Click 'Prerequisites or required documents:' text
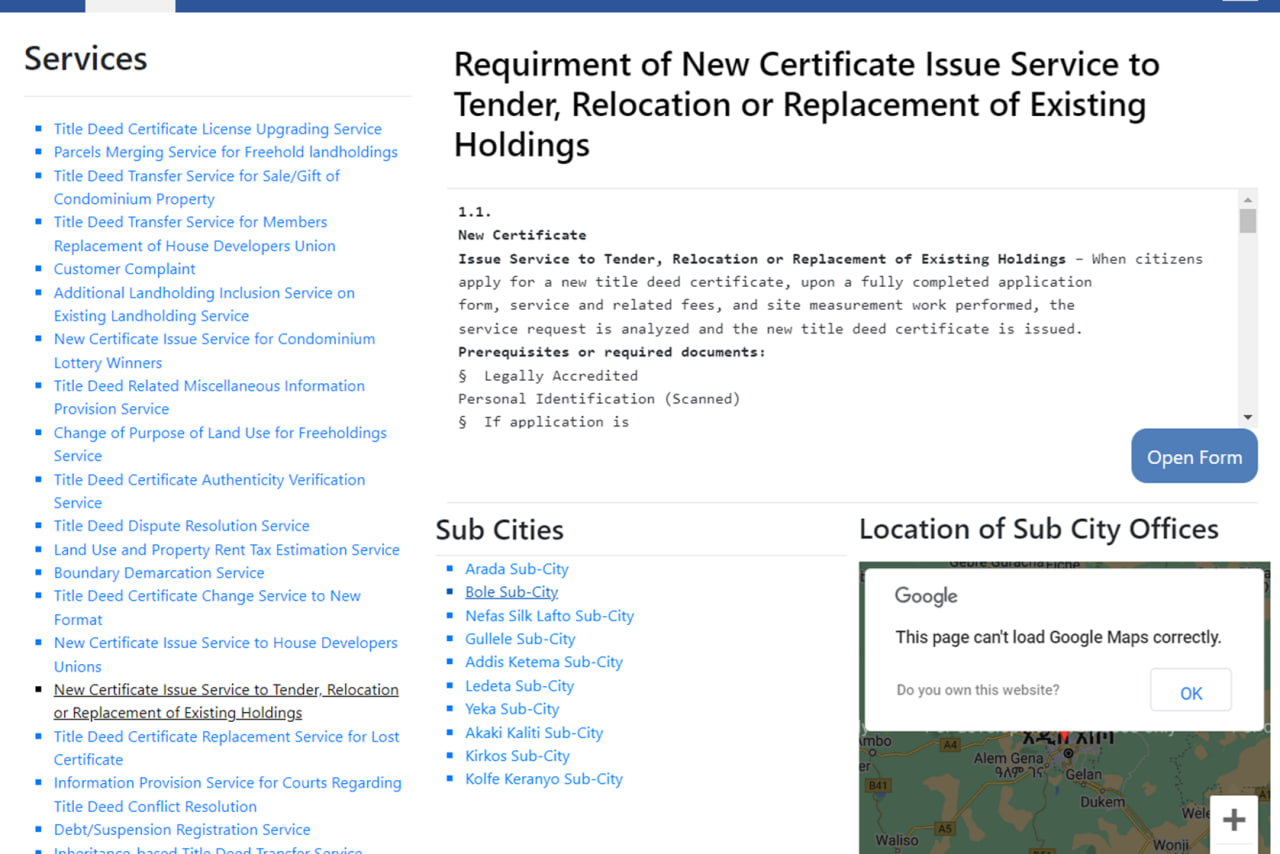The width and height of the screenshot is (1280, 854). (x=612, y=352)
